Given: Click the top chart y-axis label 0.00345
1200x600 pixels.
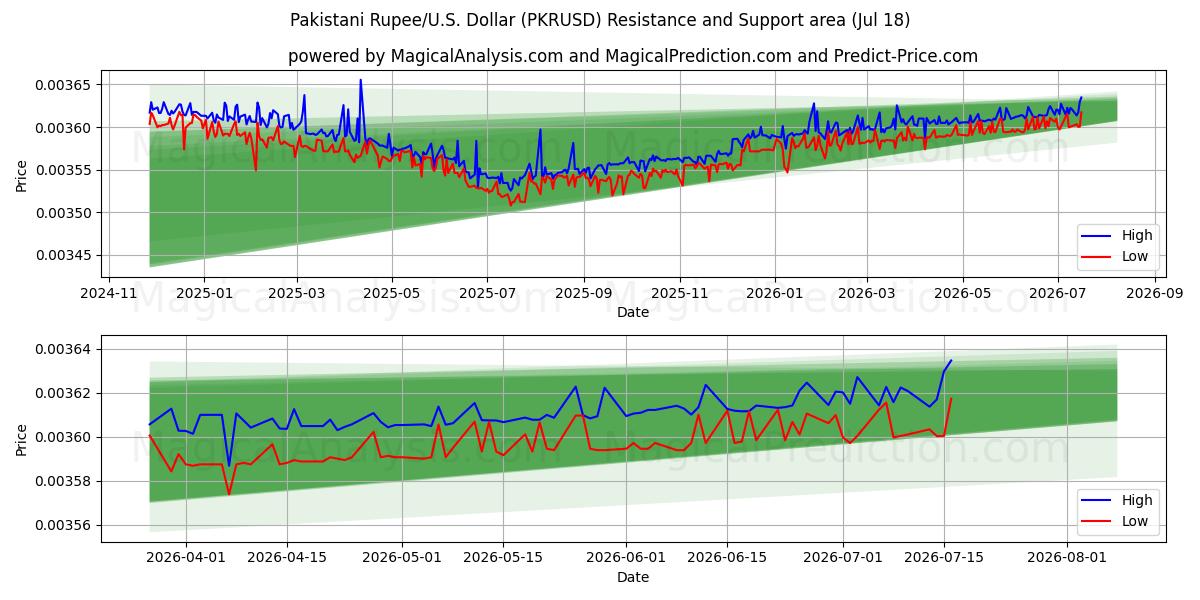Looking at the screenshot, I should click(x=65, y=255).
